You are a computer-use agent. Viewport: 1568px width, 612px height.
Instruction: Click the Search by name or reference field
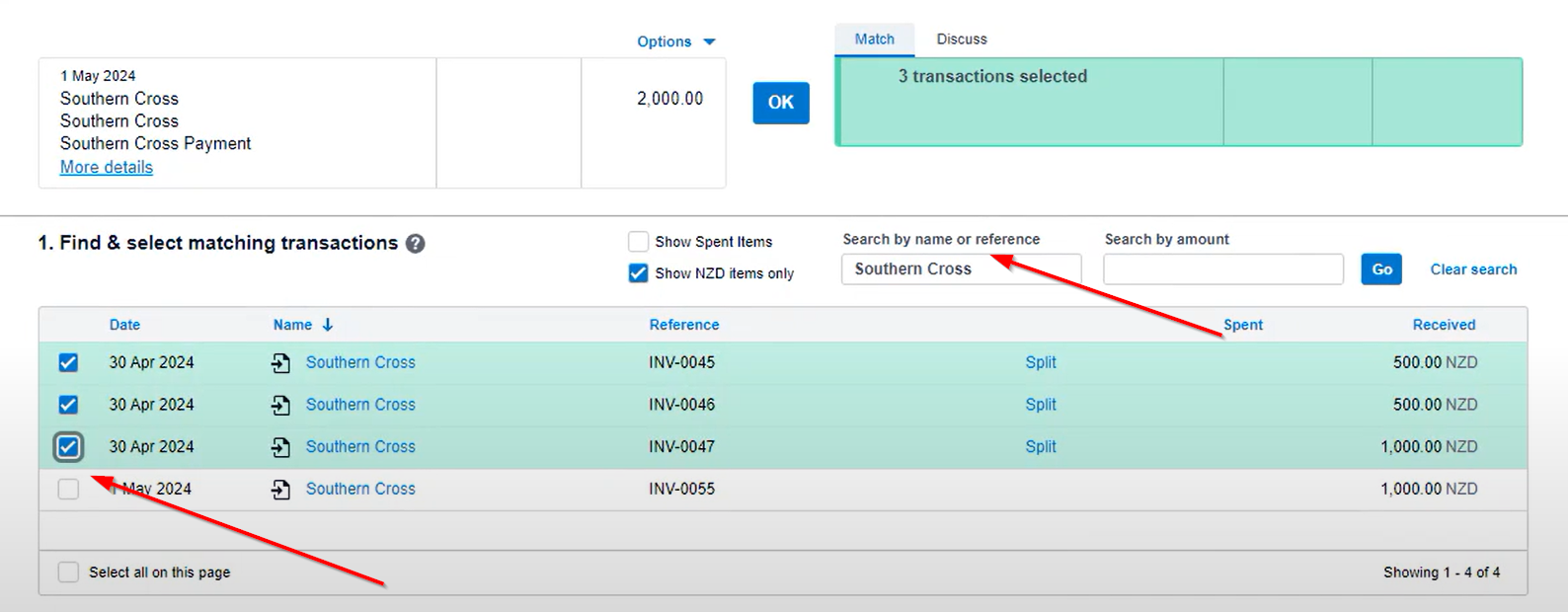pos(961,269)
